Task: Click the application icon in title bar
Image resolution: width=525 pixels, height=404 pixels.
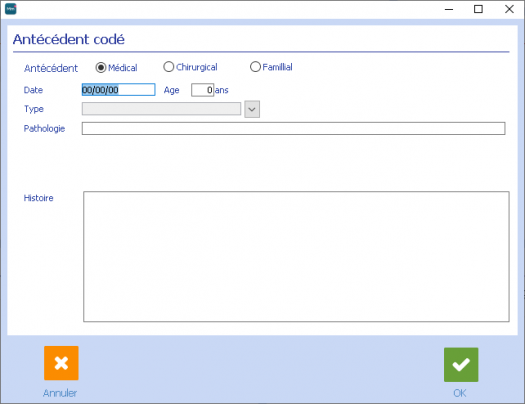Action: 11,9
